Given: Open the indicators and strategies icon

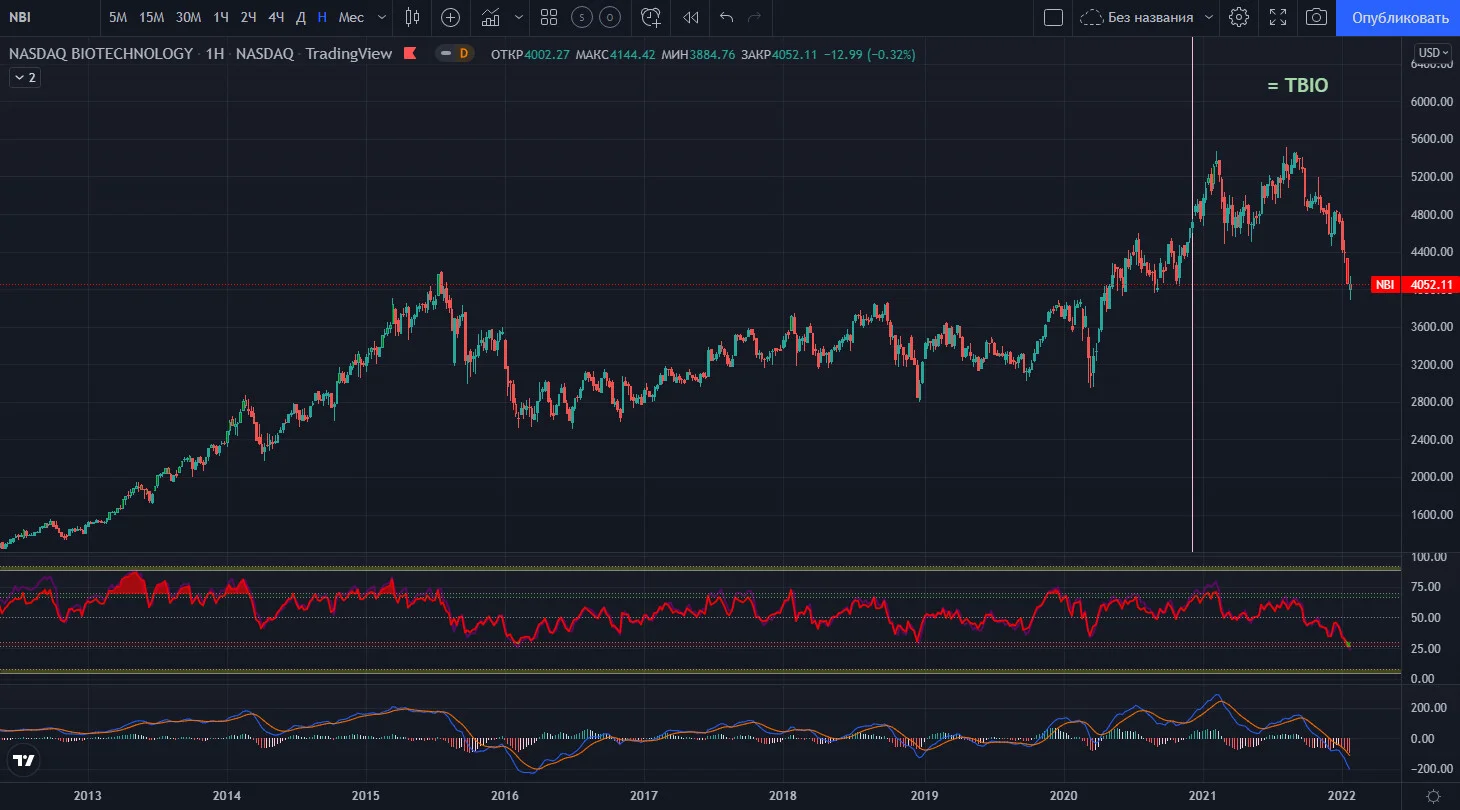Looking at the screenshot, I should [491, 17].
